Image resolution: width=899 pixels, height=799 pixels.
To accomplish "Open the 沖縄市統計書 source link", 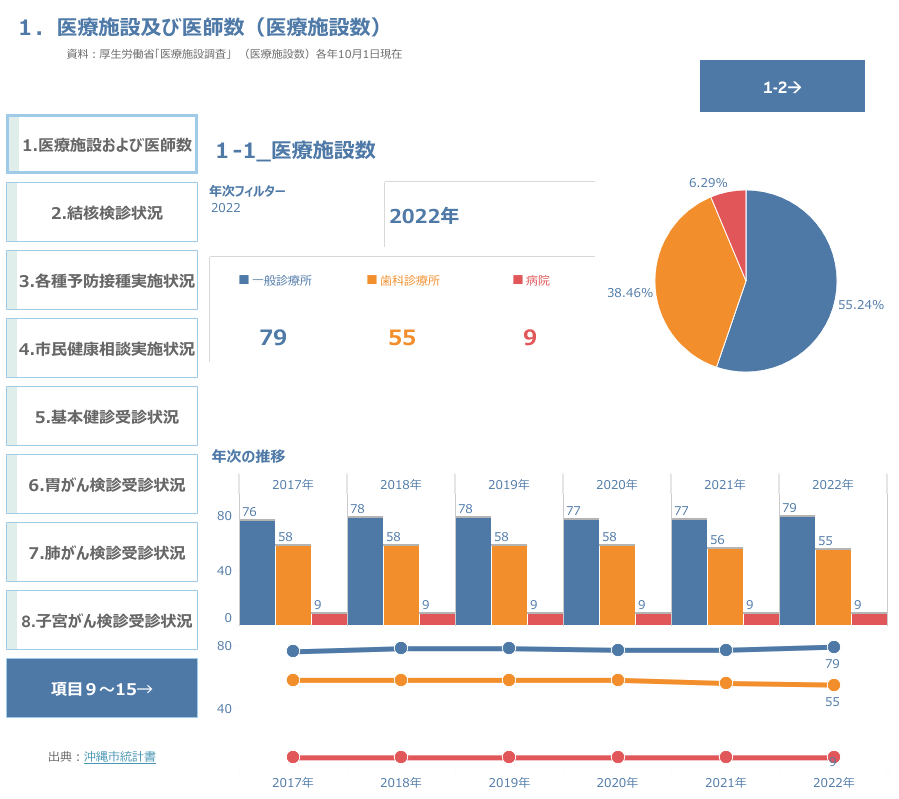I will pyautogui.click(x=119, y=757).
